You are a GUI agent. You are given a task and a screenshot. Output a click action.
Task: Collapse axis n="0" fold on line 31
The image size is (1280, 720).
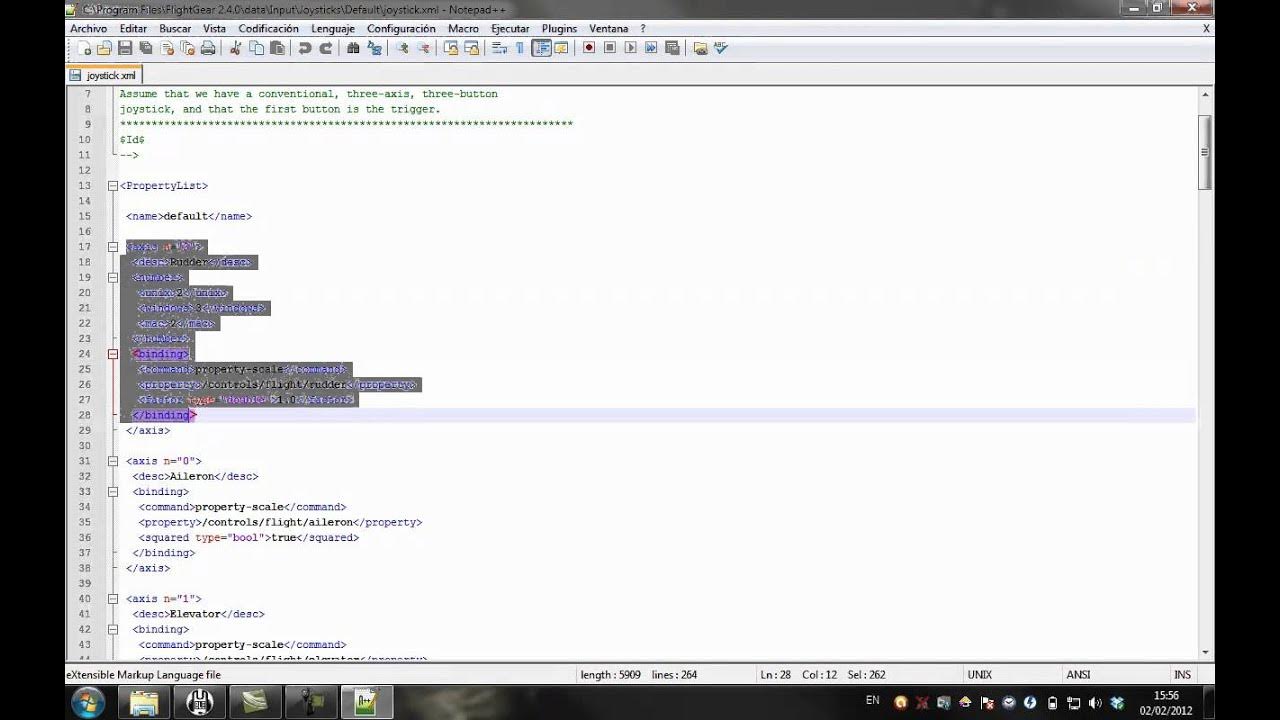113,461
